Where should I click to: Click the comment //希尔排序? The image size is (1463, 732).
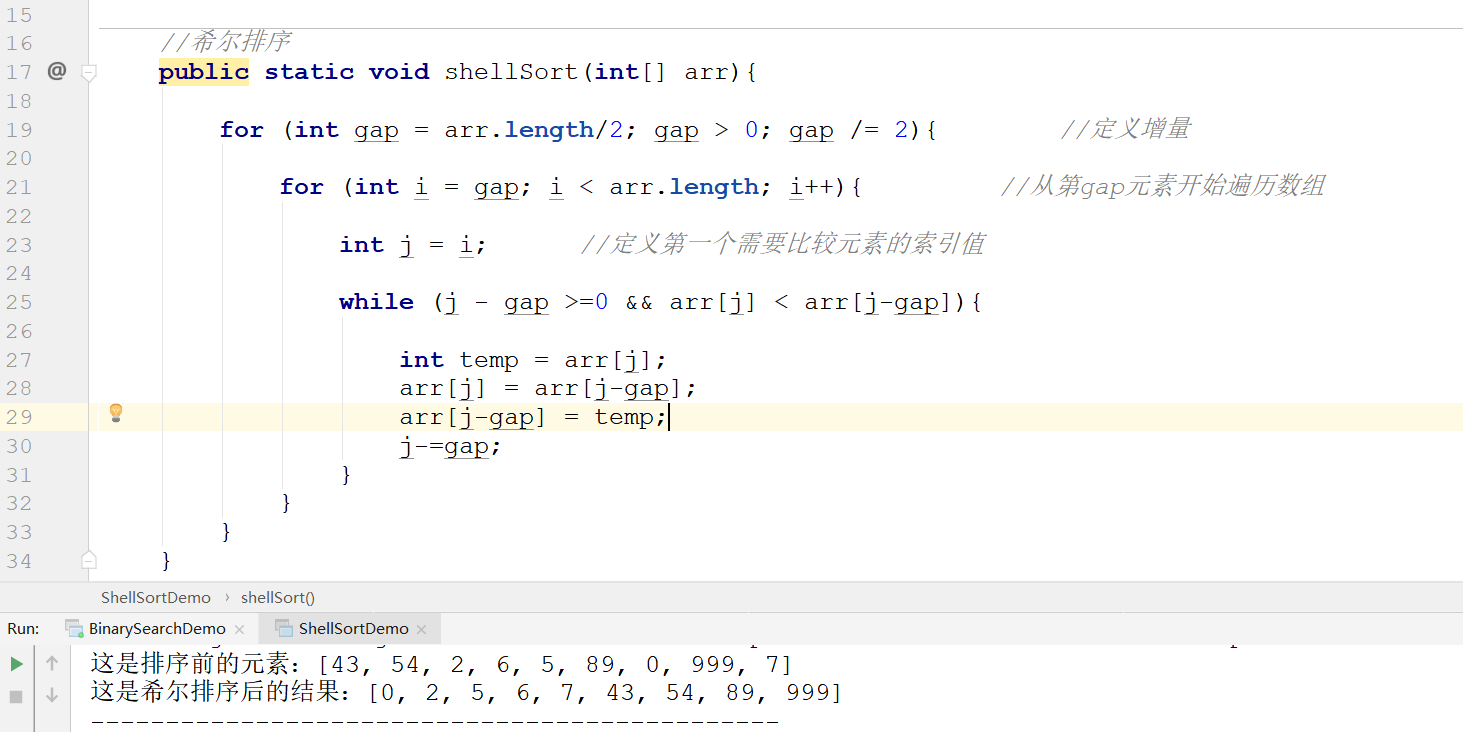[x=226, y=42]
